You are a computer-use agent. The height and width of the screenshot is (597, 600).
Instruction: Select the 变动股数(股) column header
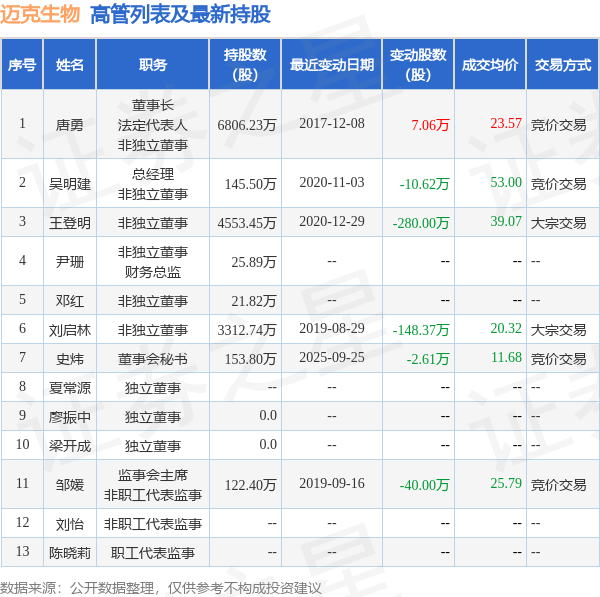click(x=418, y=65)
